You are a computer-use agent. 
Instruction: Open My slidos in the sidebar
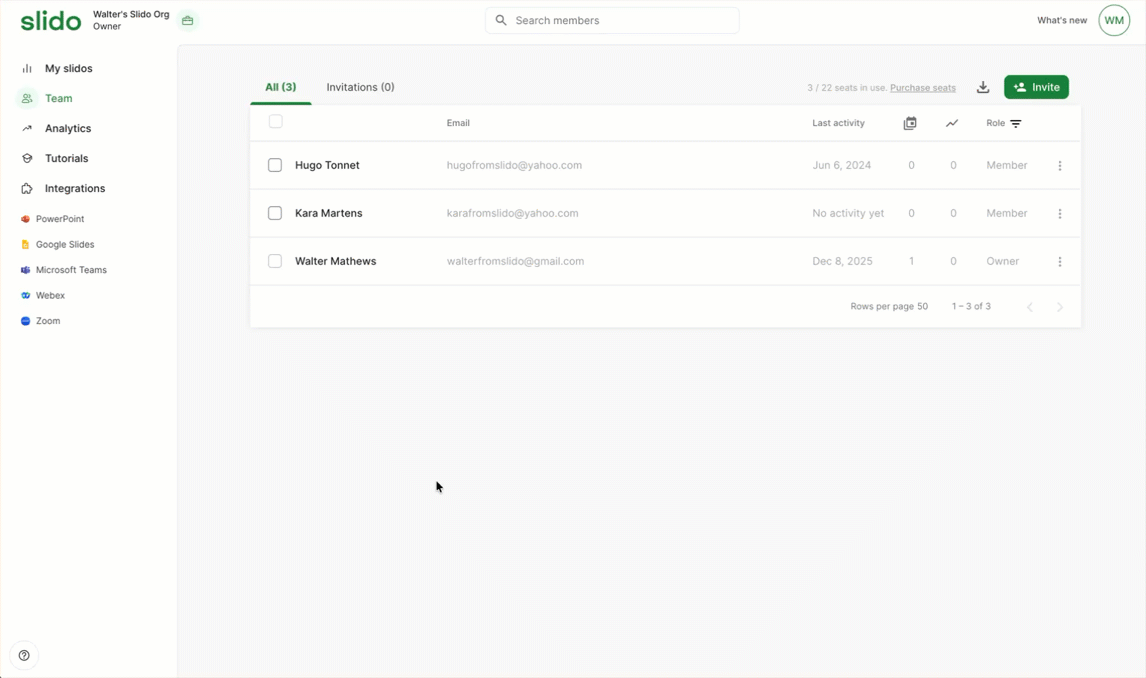[x=69, y=69]
